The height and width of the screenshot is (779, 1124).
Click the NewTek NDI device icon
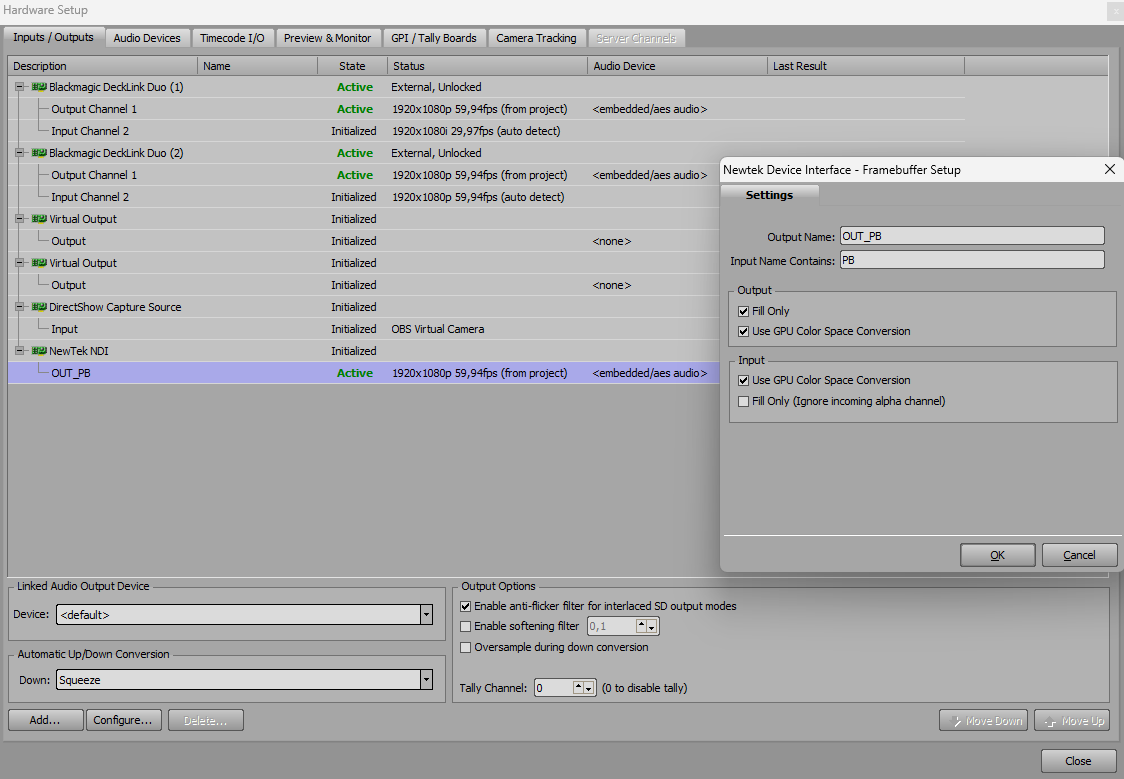point(39,351)
